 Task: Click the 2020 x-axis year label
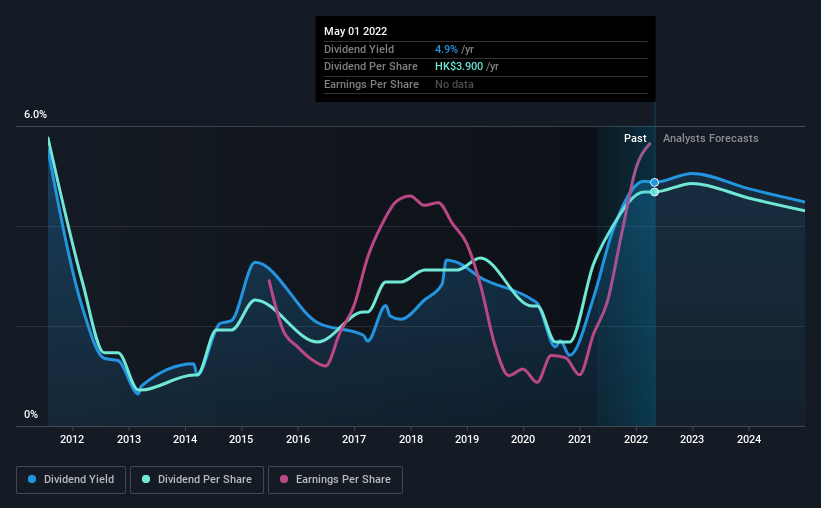pyautogui.click(x=523, y=439)
